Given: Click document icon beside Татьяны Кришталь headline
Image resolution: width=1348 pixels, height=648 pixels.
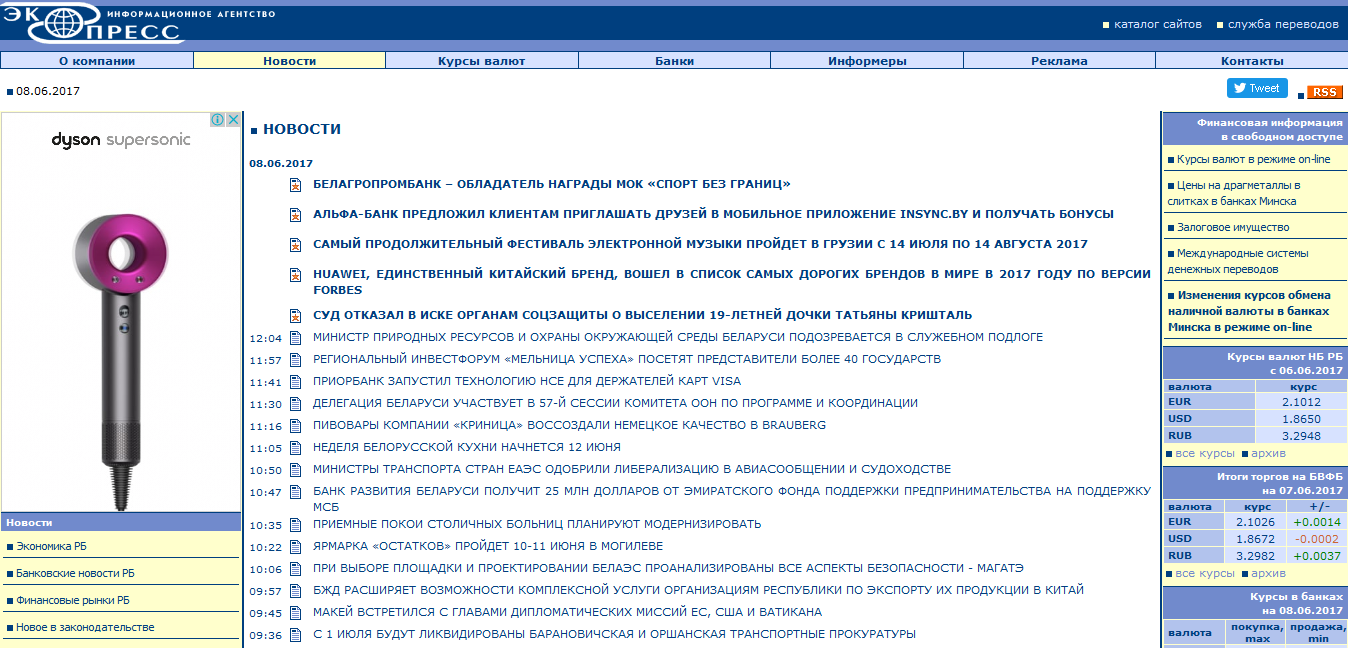Looking at the screenshot, I should tap(295, 316).
